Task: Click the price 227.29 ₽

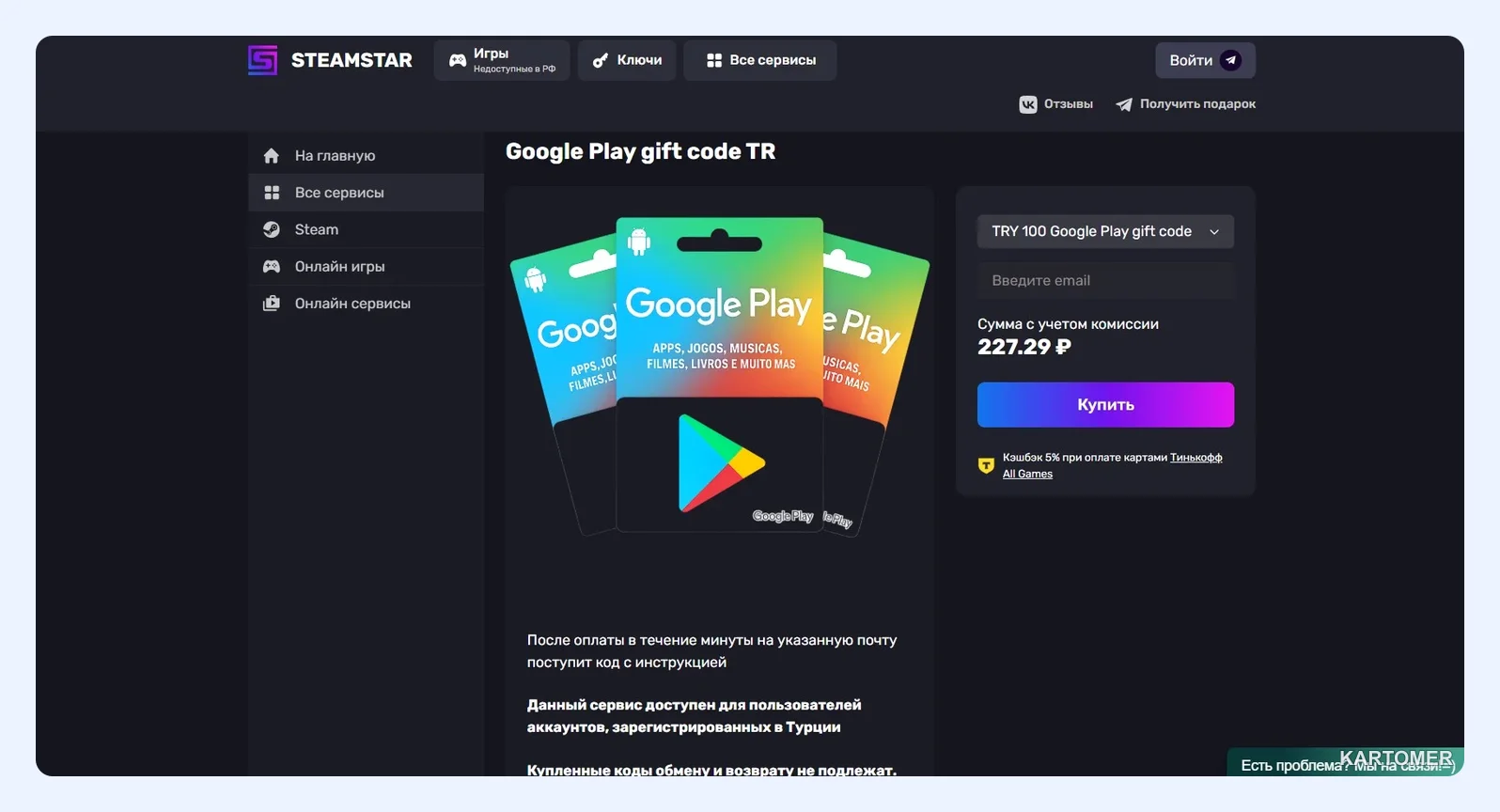Action: coord(1024,347)
